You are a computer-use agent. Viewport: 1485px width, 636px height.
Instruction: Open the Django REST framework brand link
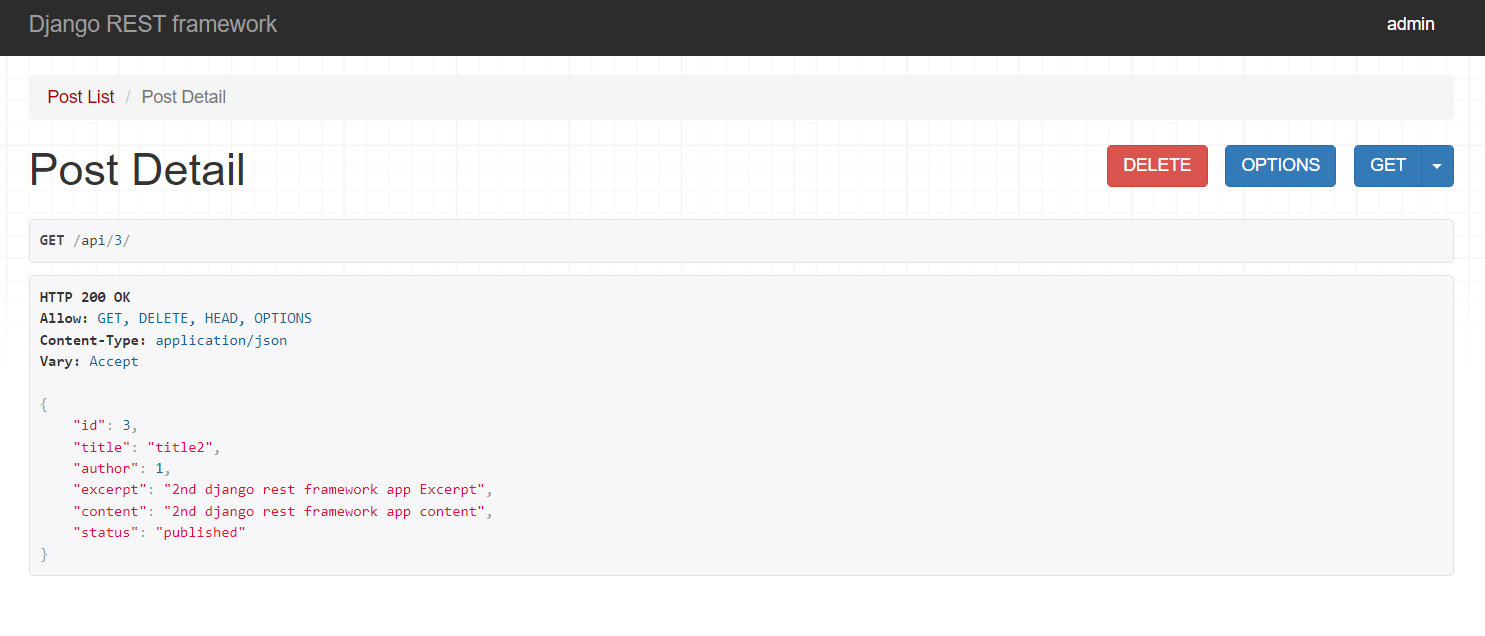click(153, 24)
